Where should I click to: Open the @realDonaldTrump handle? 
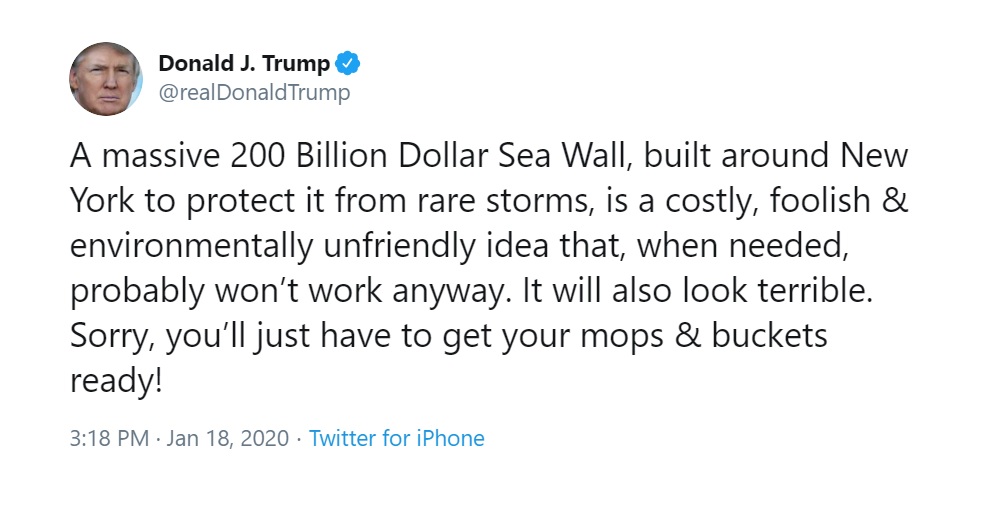(254, 93)
